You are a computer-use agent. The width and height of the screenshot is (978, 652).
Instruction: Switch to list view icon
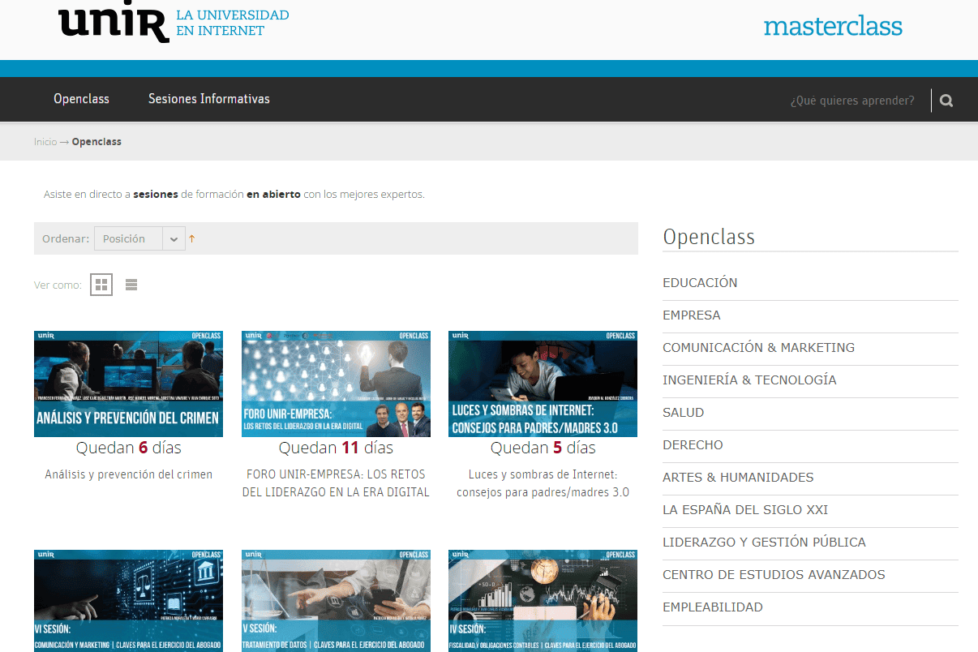131,285
